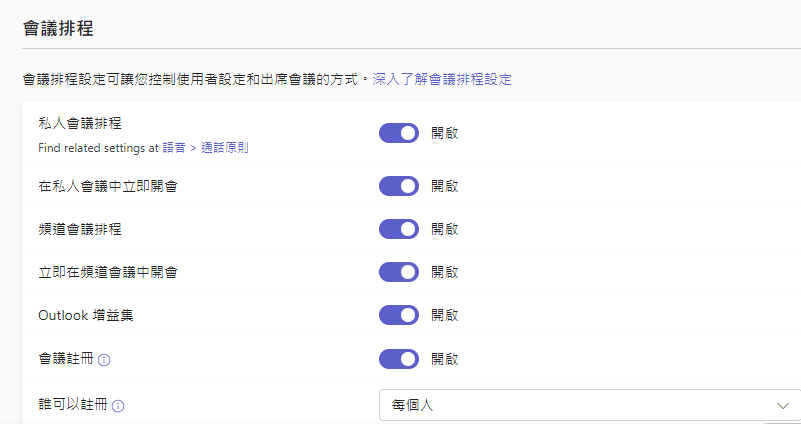Select the 會議註冊 label text
The image size is (801, 424).
[x=66, y=359]
